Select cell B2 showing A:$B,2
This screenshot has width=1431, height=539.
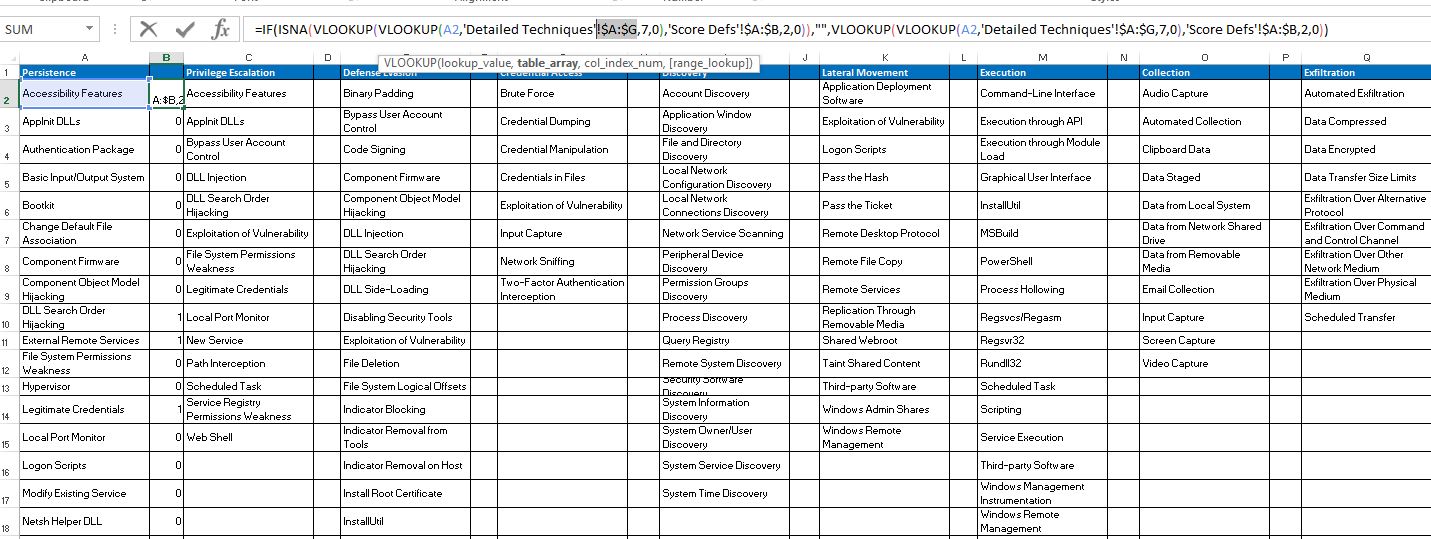pyautogui.click(x=166, y=94)
